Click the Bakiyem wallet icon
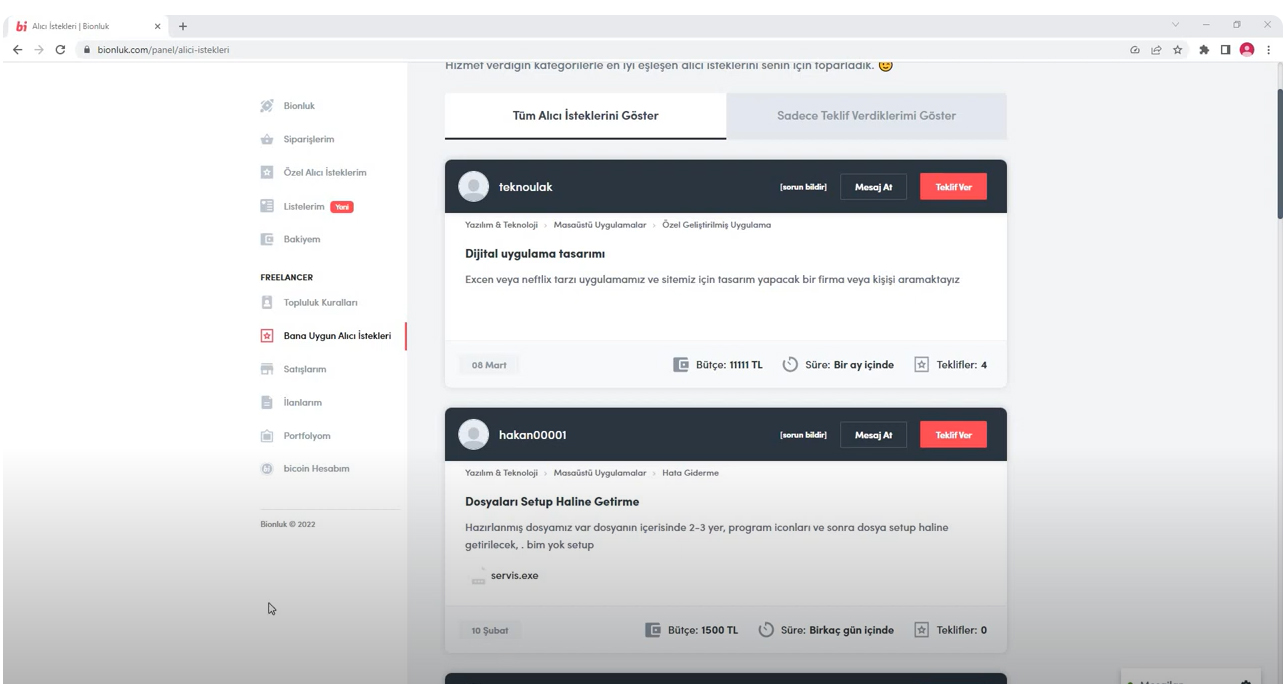1284x684 pixels. click(267, 240)
